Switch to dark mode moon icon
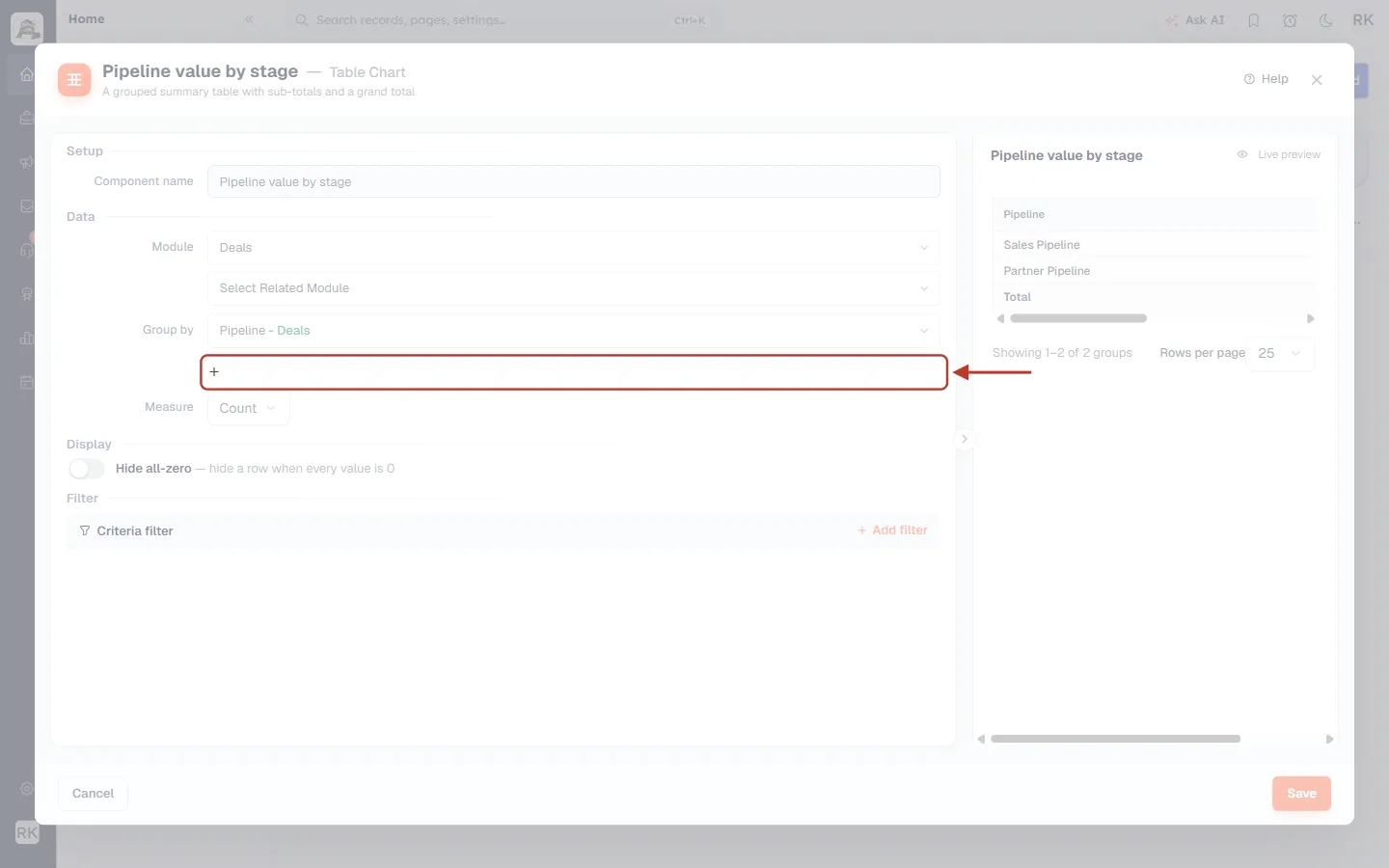The width and height of the screenshot is (1389, 868). point(1326,20)
